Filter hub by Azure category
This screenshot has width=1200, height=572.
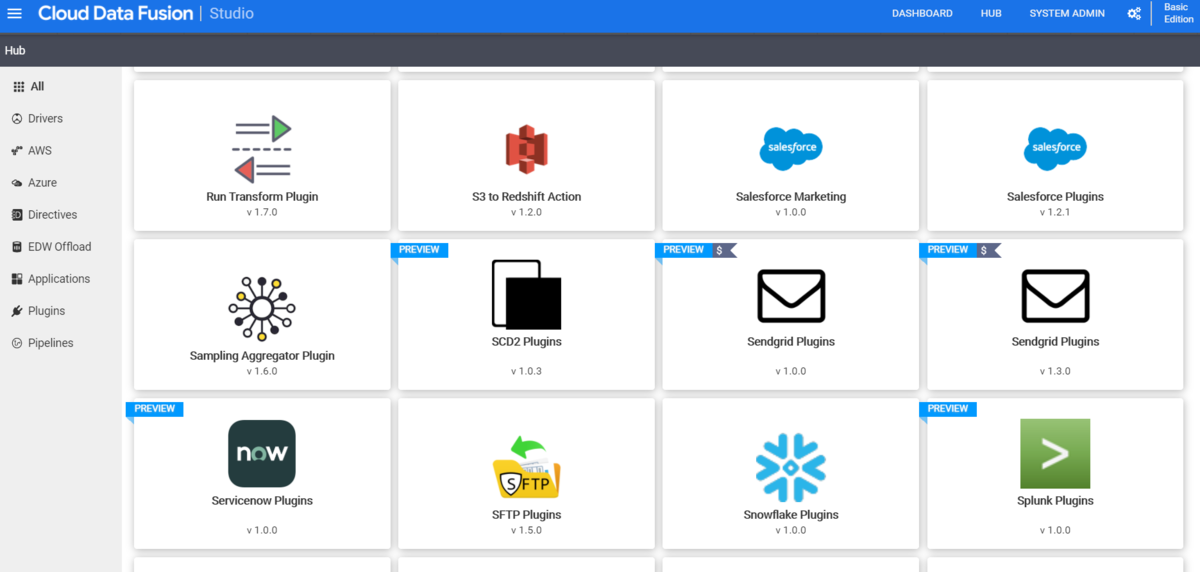42,183
